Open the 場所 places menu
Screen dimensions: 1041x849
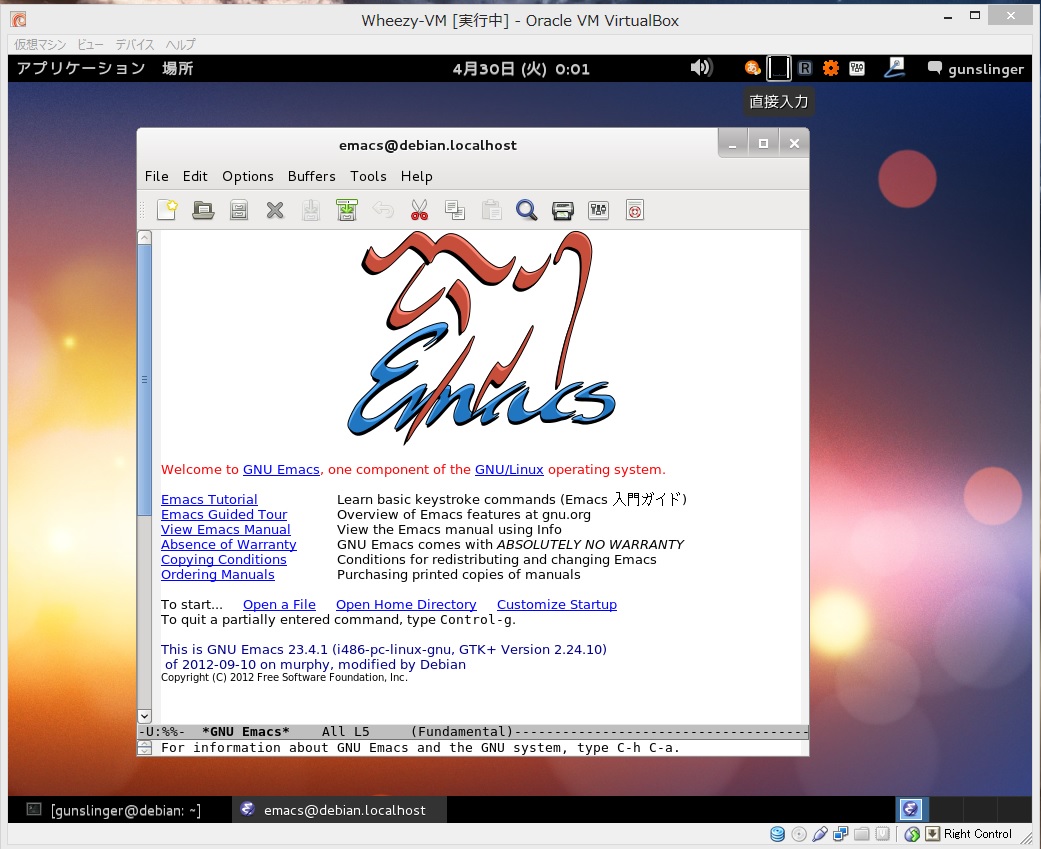tap(177, 68)
